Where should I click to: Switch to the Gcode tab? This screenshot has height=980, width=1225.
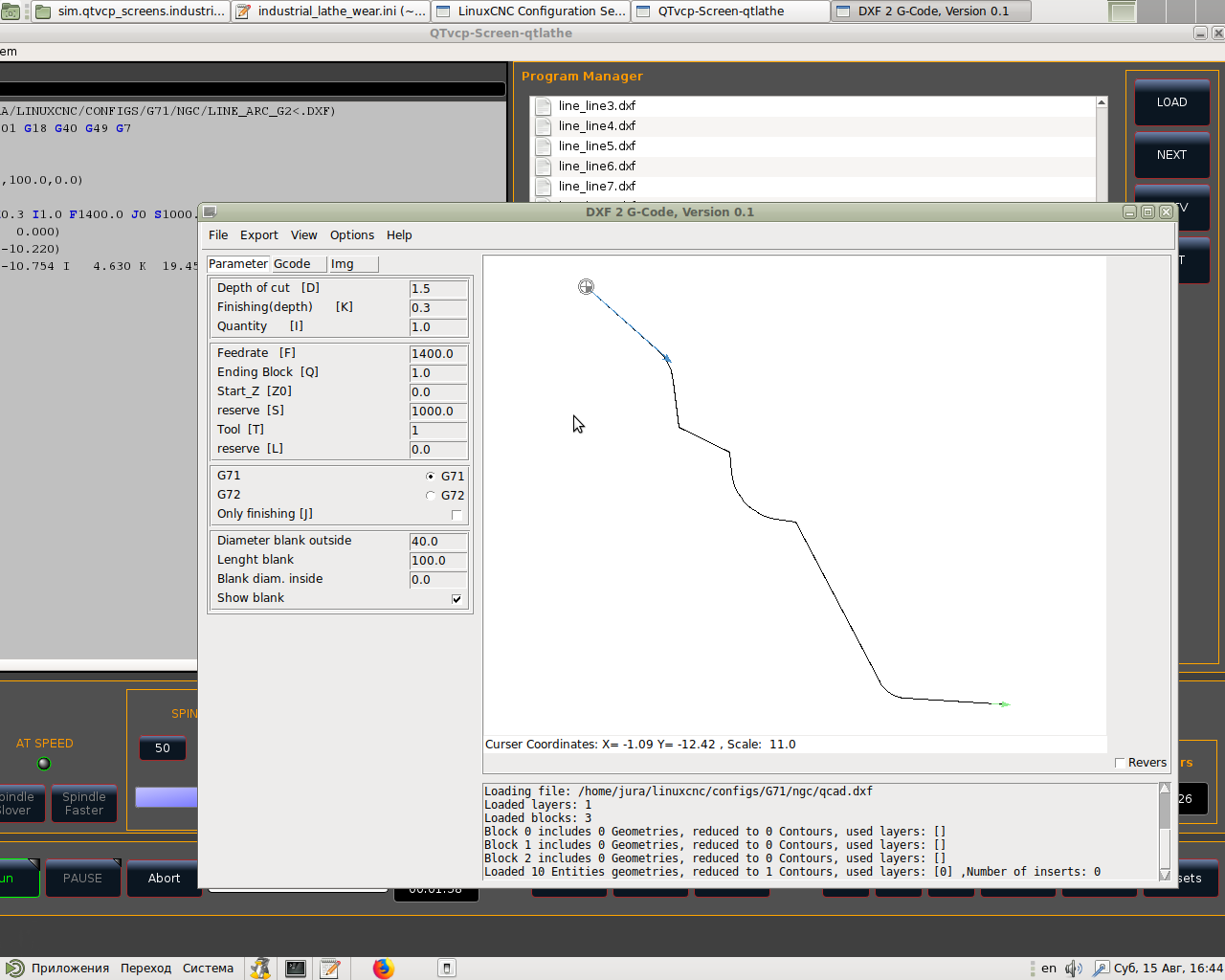tap(298, 264)
